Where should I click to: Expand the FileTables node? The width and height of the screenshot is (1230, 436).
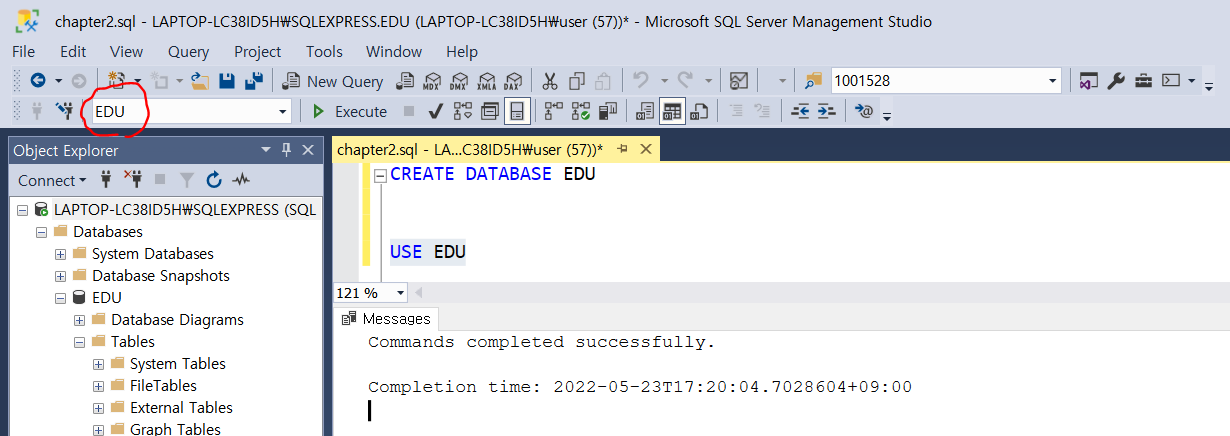[x=98, y=386]
